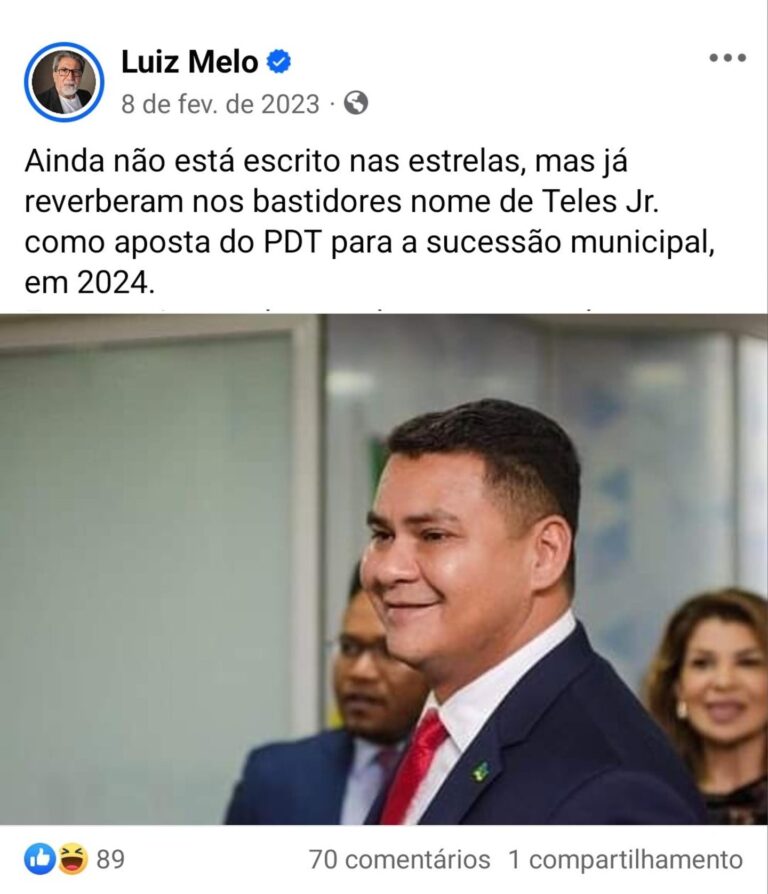Click the laughing Haha reaction emoji
Screen dimensions: 768x894
pos(74,860)
